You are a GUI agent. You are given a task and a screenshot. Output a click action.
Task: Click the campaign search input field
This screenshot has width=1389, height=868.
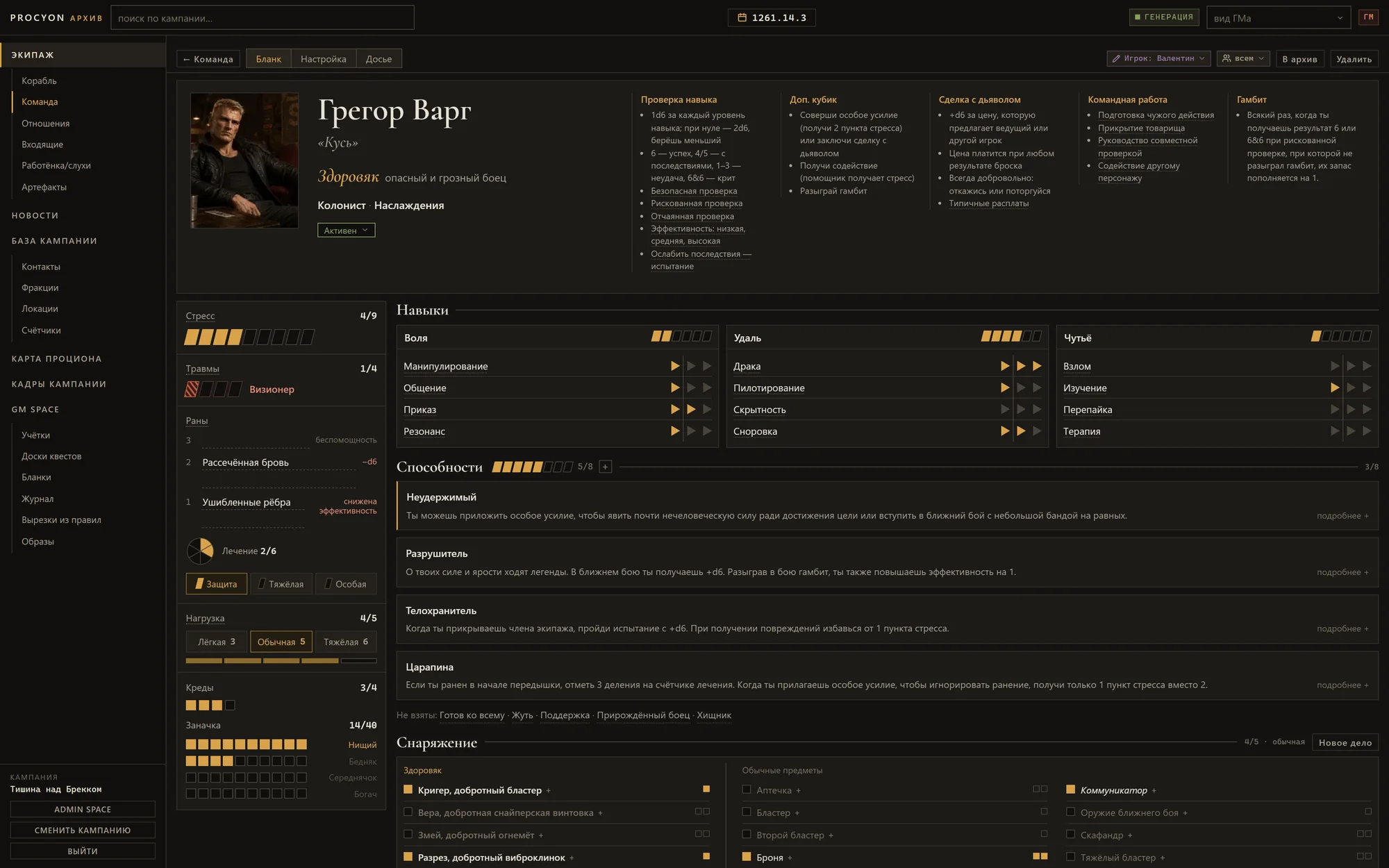(x=263, y=18)
